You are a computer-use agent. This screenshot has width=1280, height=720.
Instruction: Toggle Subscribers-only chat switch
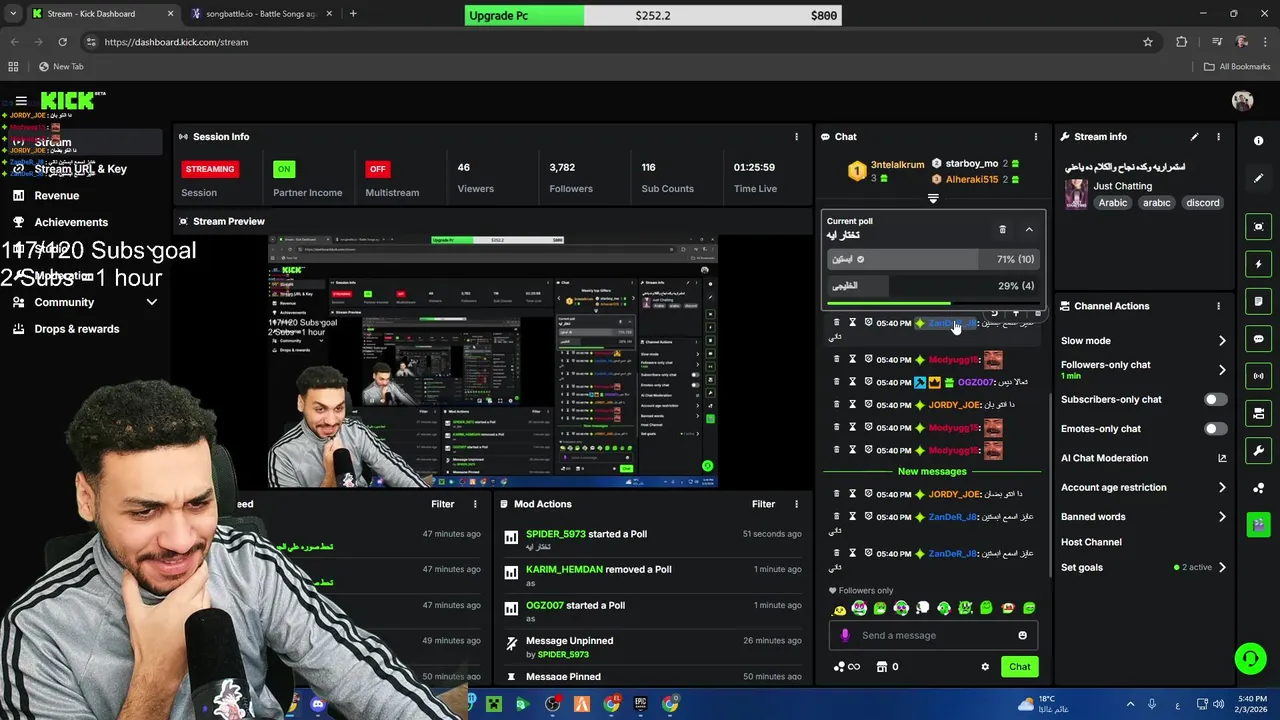[x=1215, y=400]
